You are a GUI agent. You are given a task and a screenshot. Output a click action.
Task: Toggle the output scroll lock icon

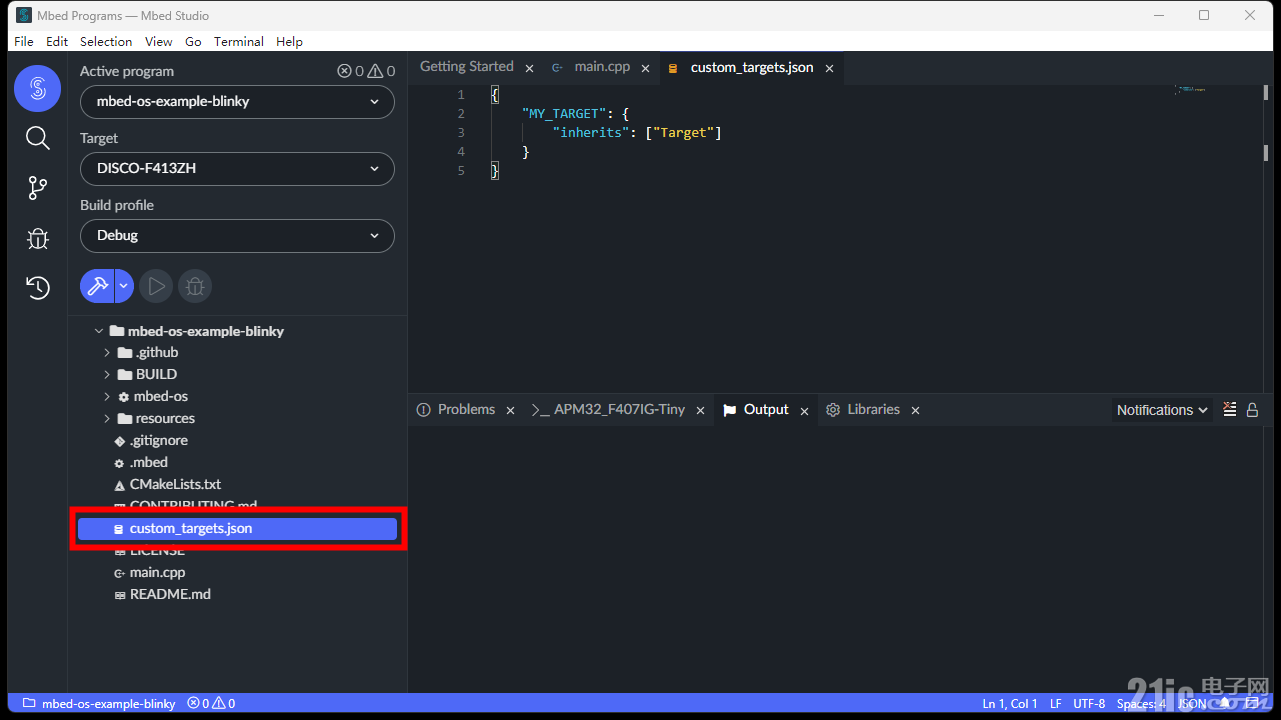point(1252,409)
